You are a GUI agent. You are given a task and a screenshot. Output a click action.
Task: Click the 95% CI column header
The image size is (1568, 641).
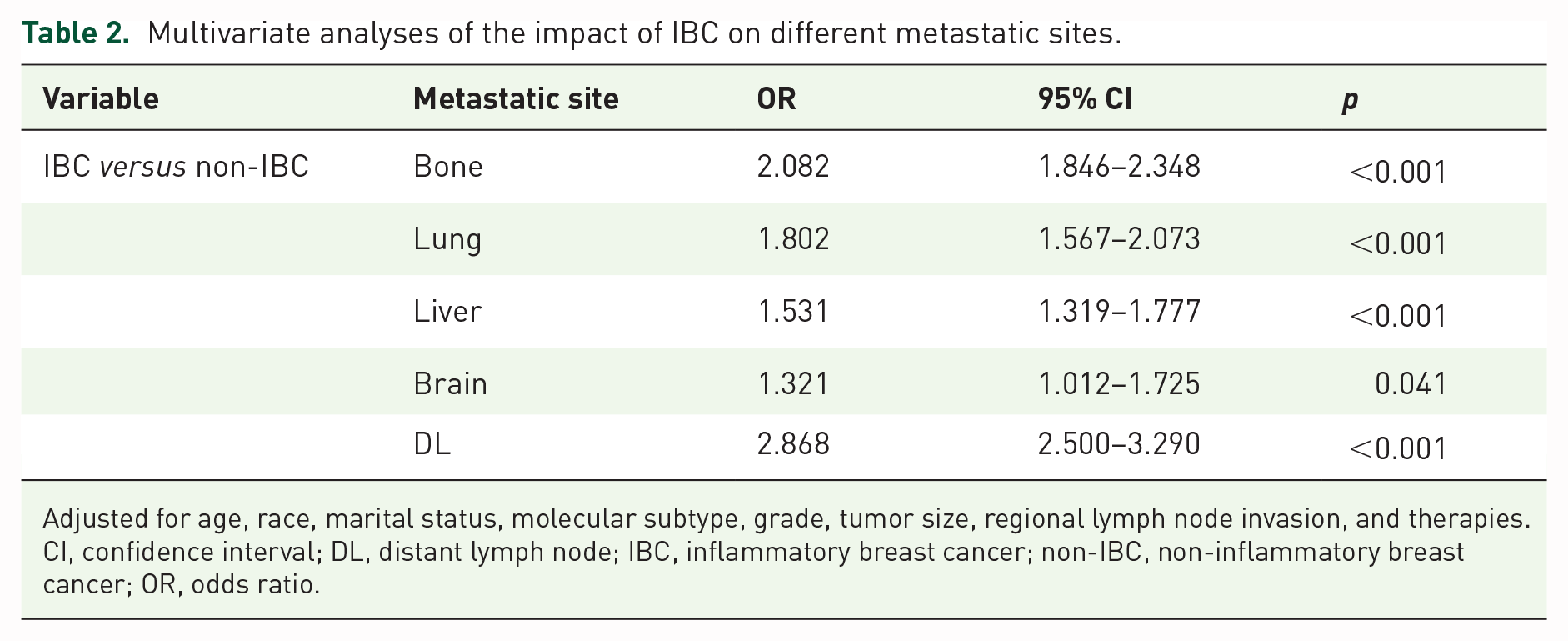[x=1085, y=99]
